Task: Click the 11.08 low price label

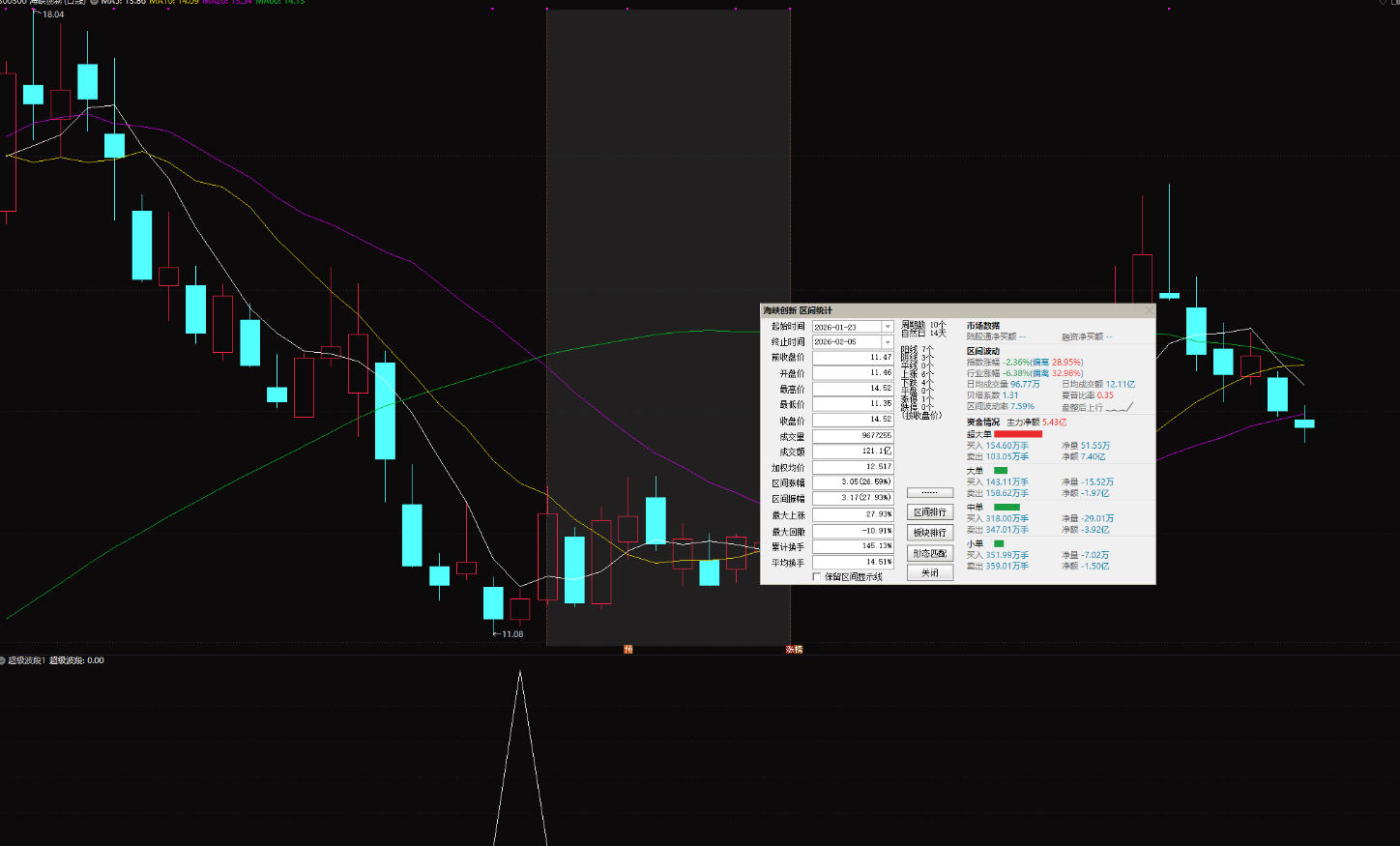Action: click(511, 634)
